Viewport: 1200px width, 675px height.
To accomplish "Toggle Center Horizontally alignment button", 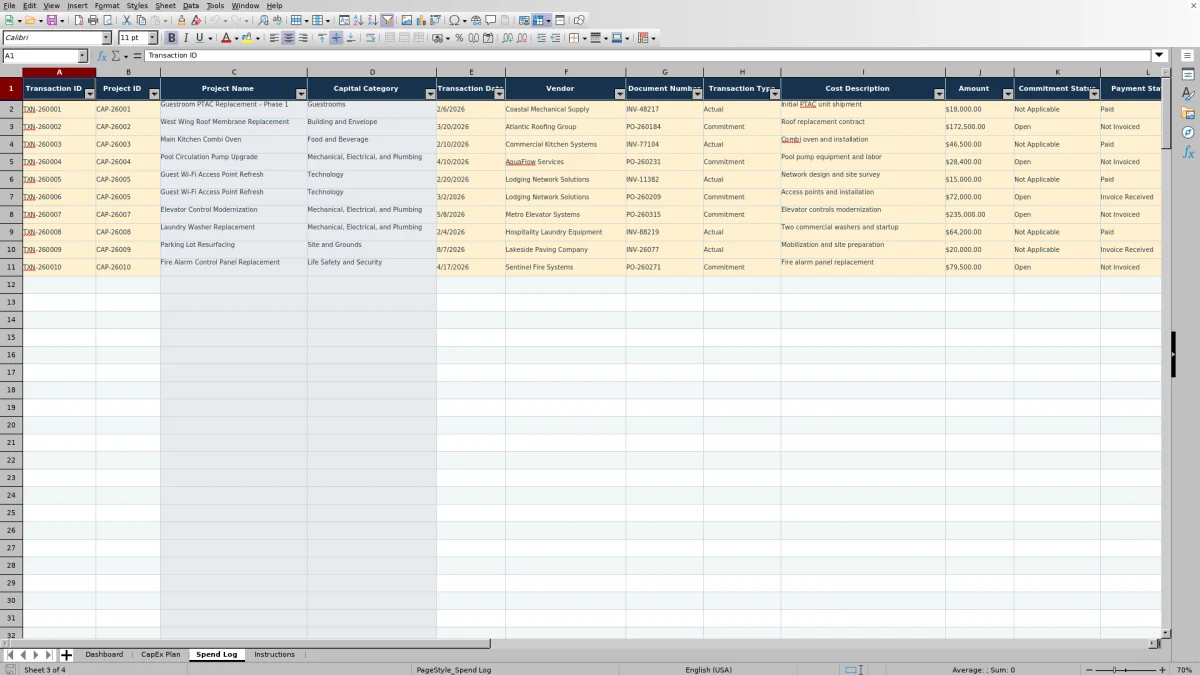I will click(x=288, y=38).
